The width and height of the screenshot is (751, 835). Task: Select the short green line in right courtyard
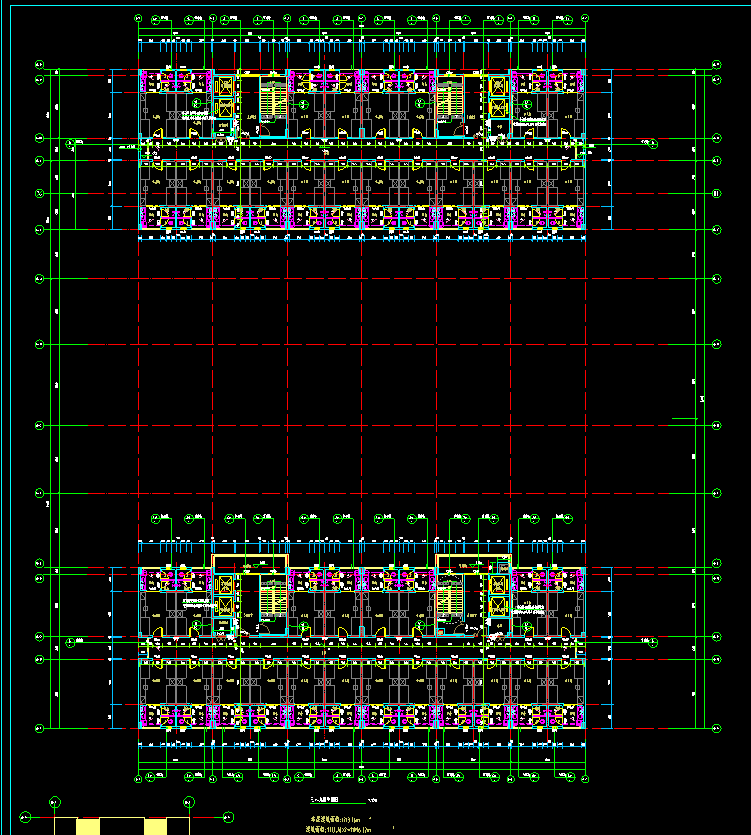[x=685, y=417]
